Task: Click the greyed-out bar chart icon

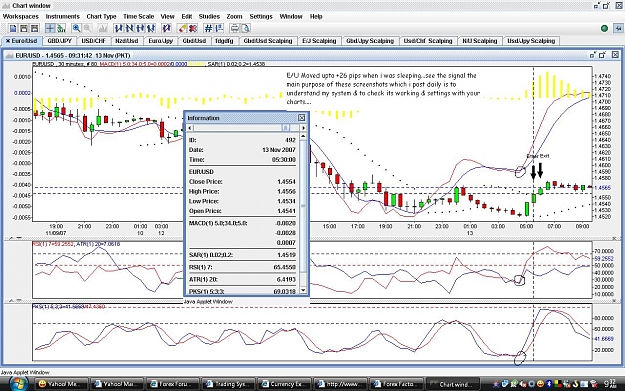Action: click(x=103, y=28)
